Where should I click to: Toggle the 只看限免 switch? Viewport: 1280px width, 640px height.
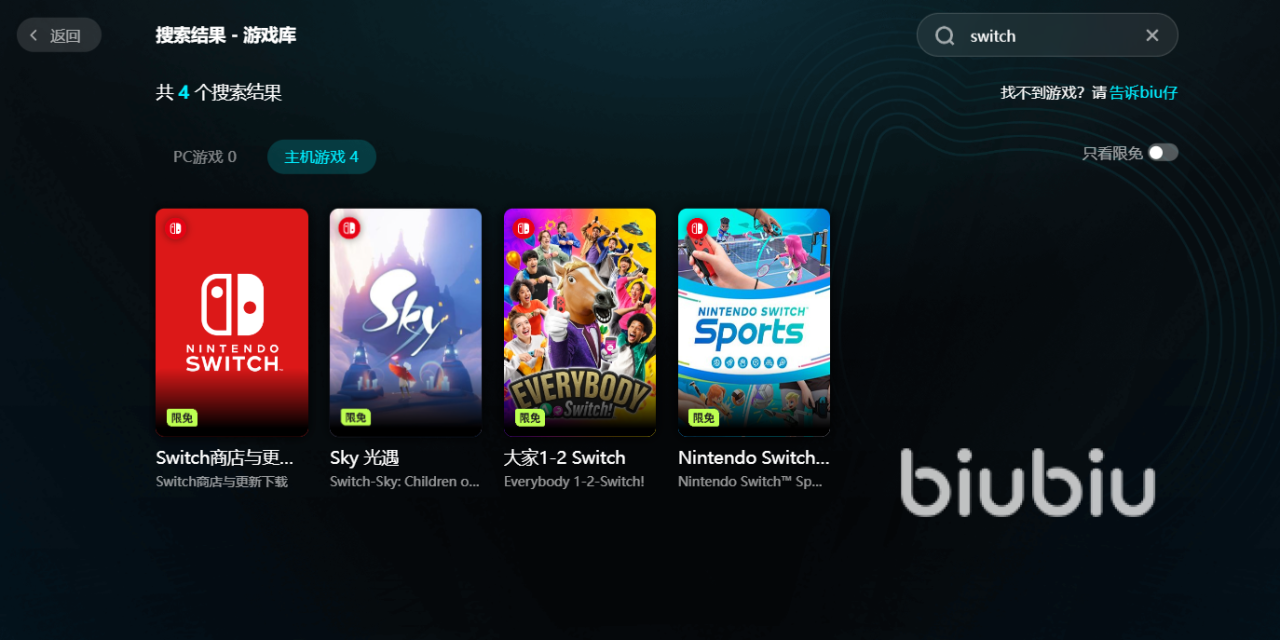1163,152
